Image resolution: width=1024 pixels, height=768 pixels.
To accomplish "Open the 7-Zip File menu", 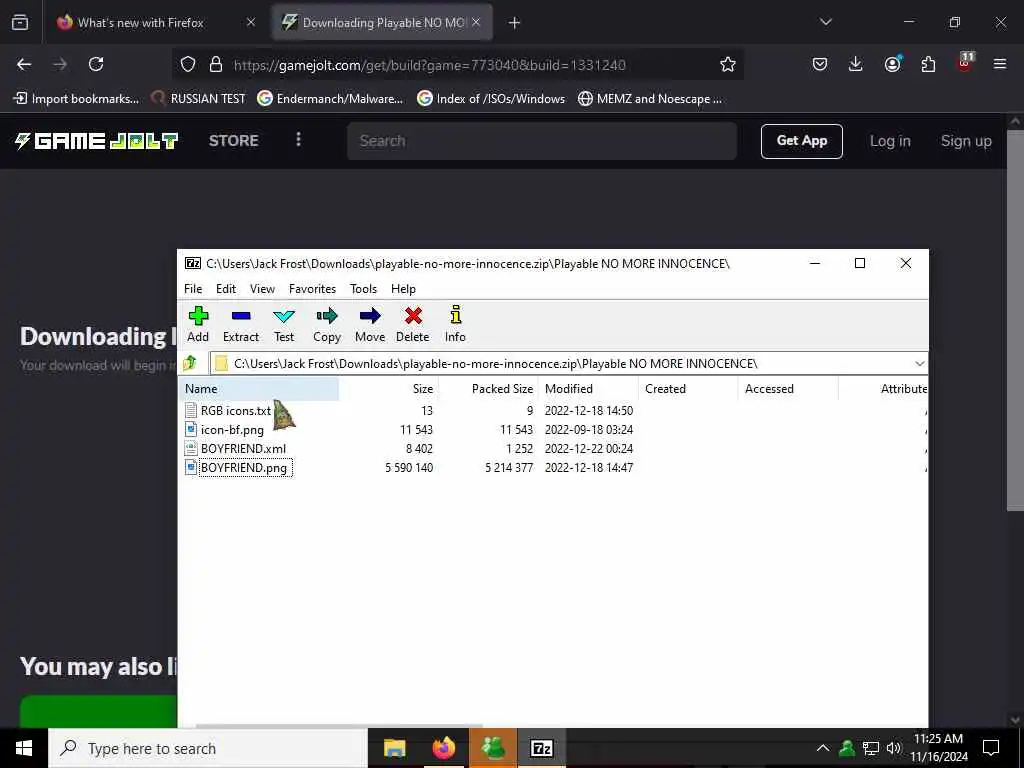I will pos(193,289).
